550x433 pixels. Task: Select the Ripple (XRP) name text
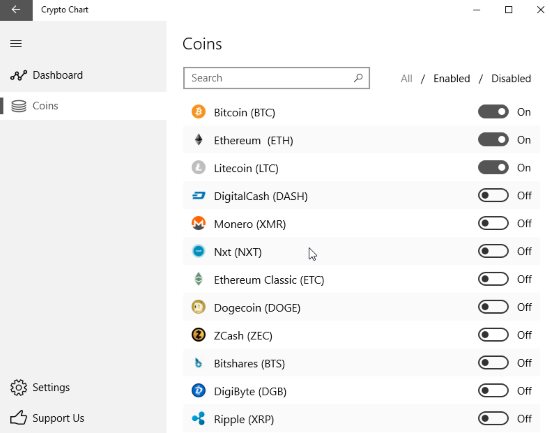click(244, 419)
